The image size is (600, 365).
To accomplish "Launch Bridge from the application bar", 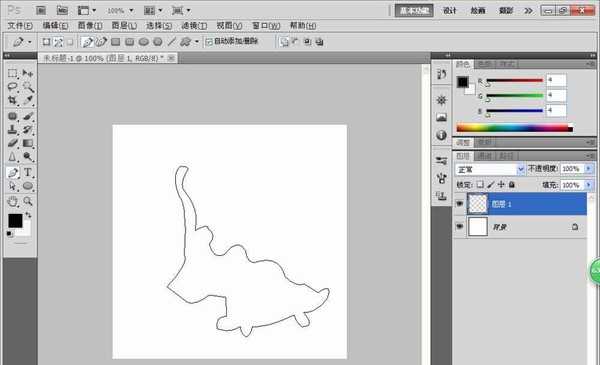I will 41,10.
